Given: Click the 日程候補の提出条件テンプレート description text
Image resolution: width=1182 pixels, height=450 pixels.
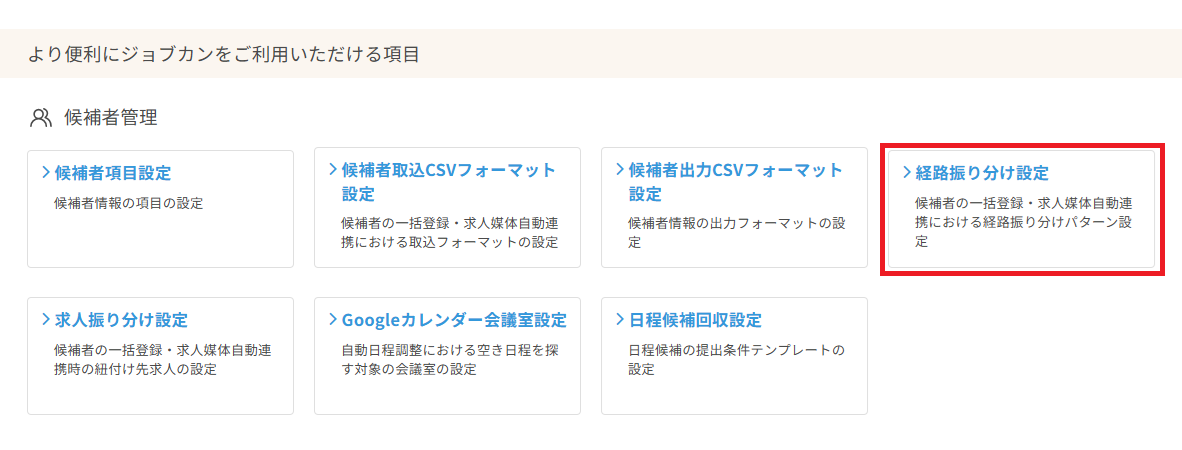Looking at the screenshot, I should pyautogui.click(x=736, y=360).
